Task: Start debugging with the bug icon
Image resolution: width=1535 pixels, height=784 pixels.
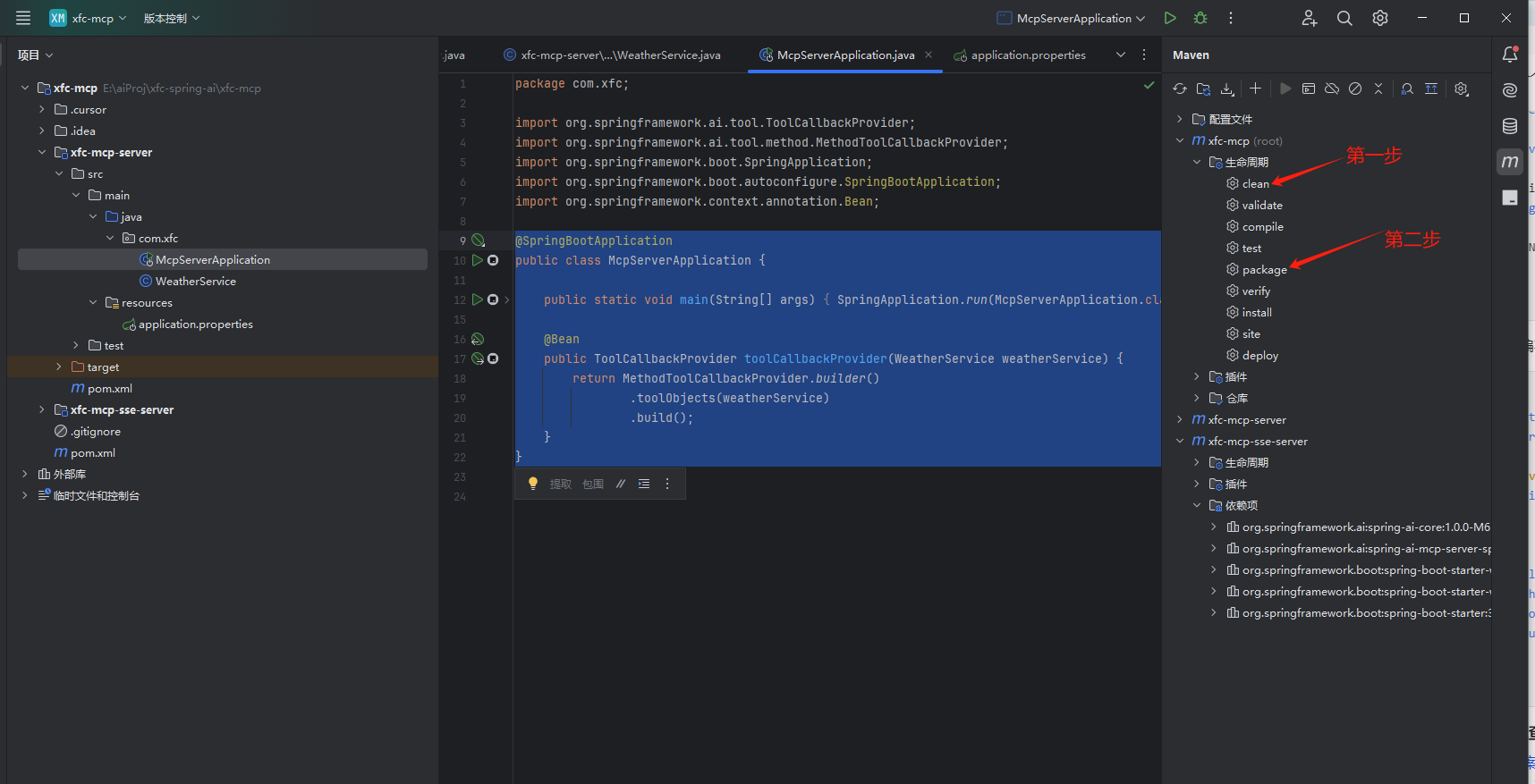Action: 1200,18
